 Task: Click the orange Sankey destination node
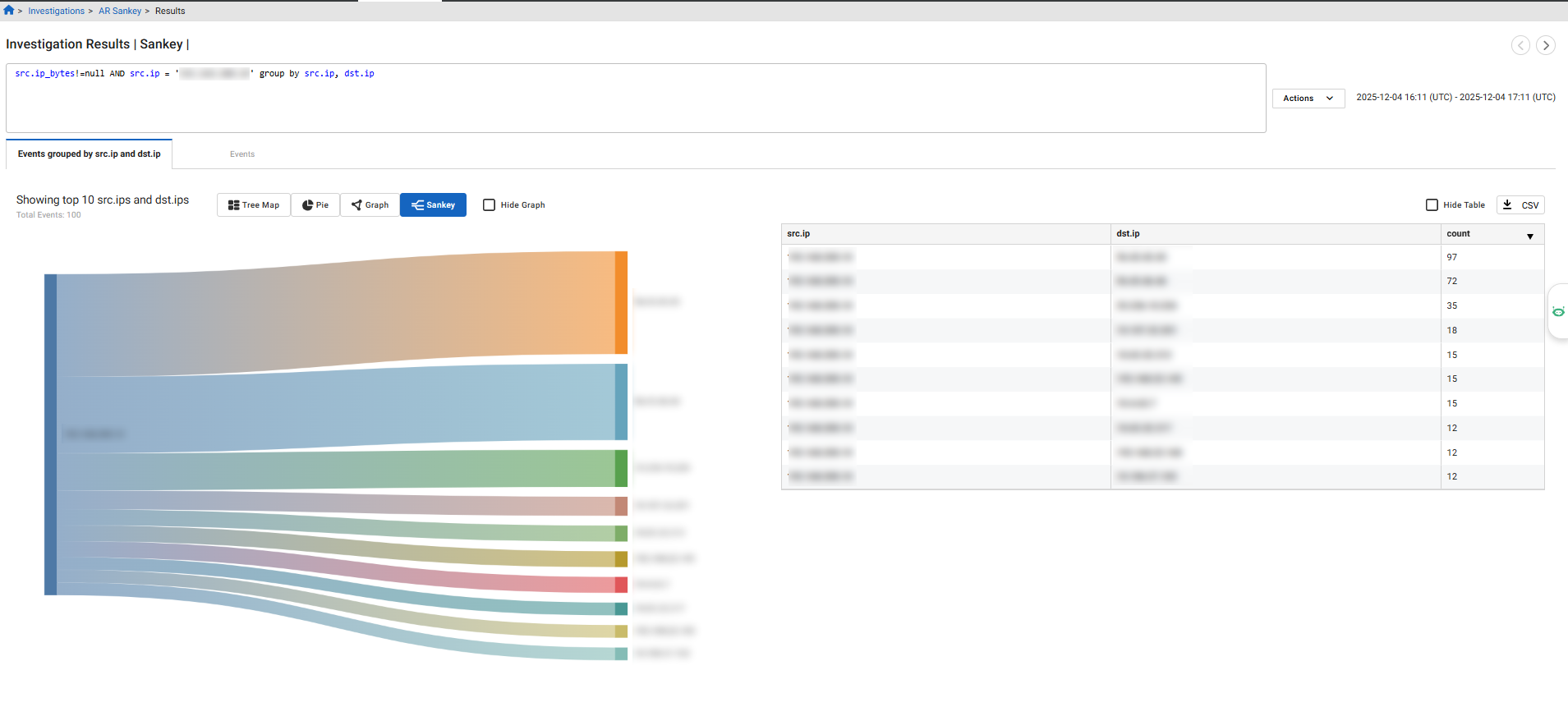point(621,303)
